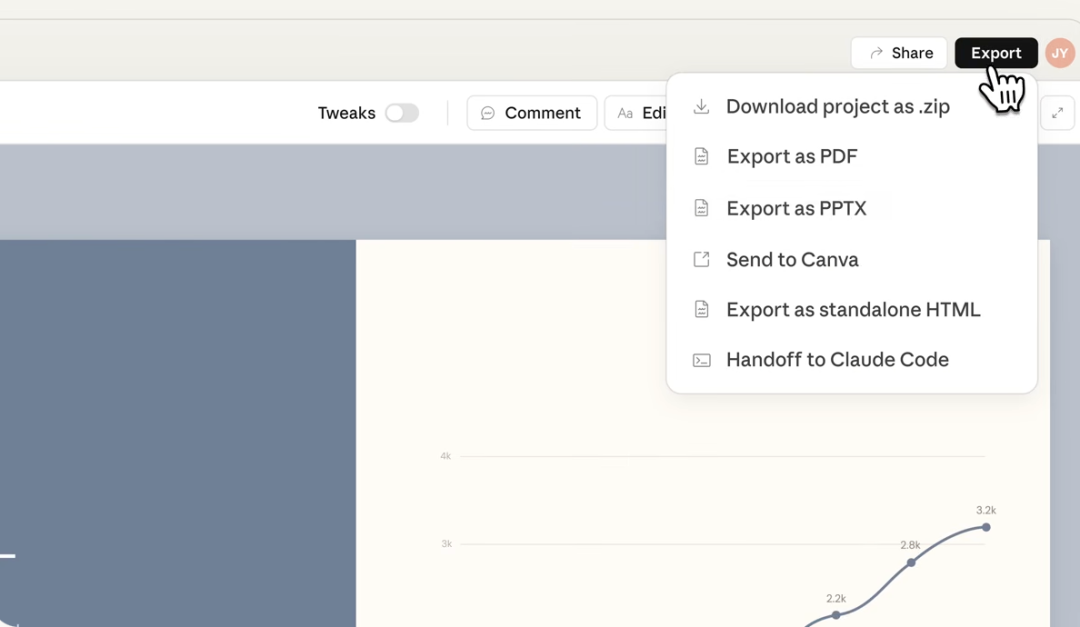Click the standalone HTML file icon

pyautogui.click(x=702, y=310)
